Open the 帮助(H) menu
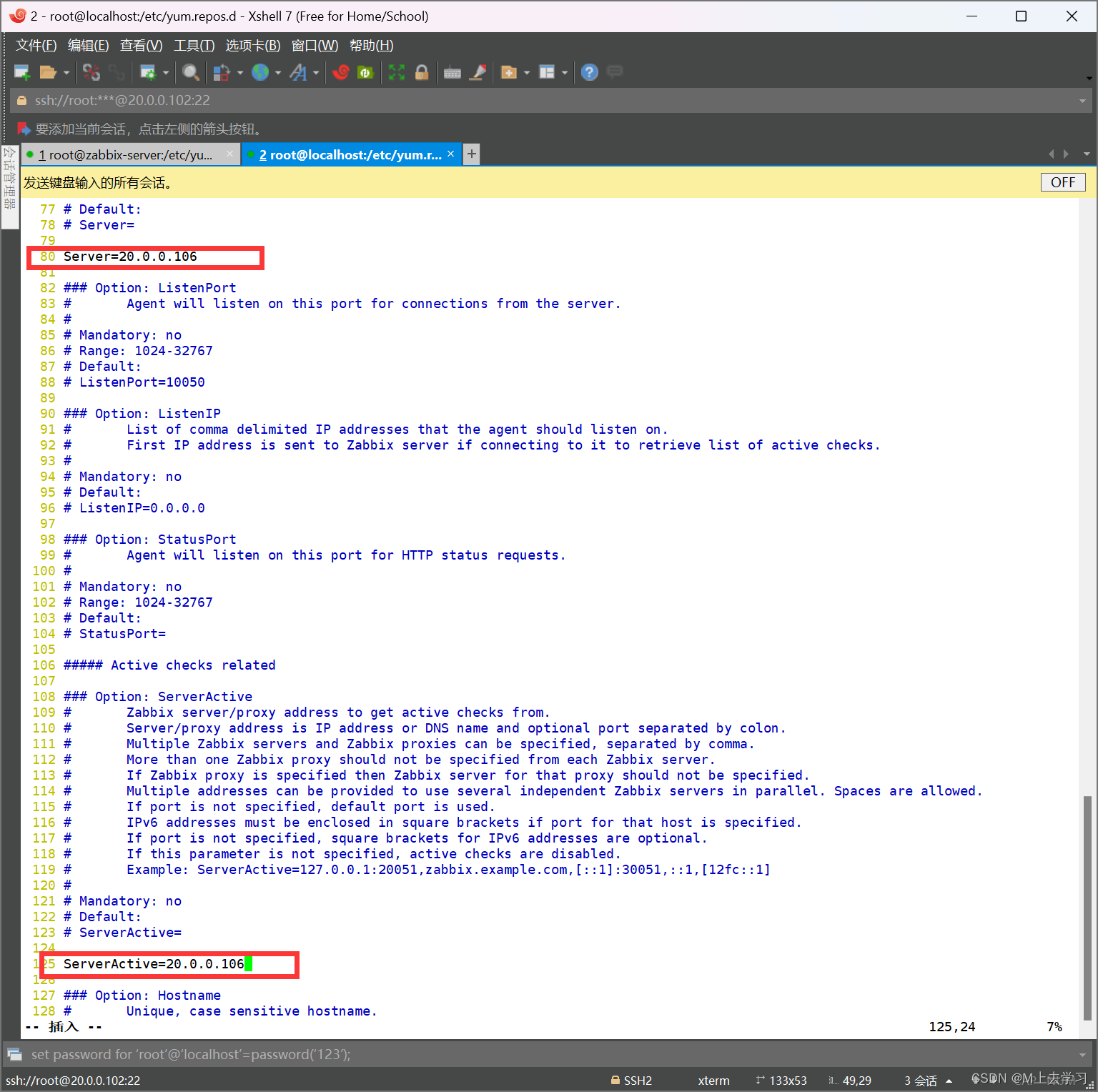This screenshot has width=1098, height=1092. (371, 46)
